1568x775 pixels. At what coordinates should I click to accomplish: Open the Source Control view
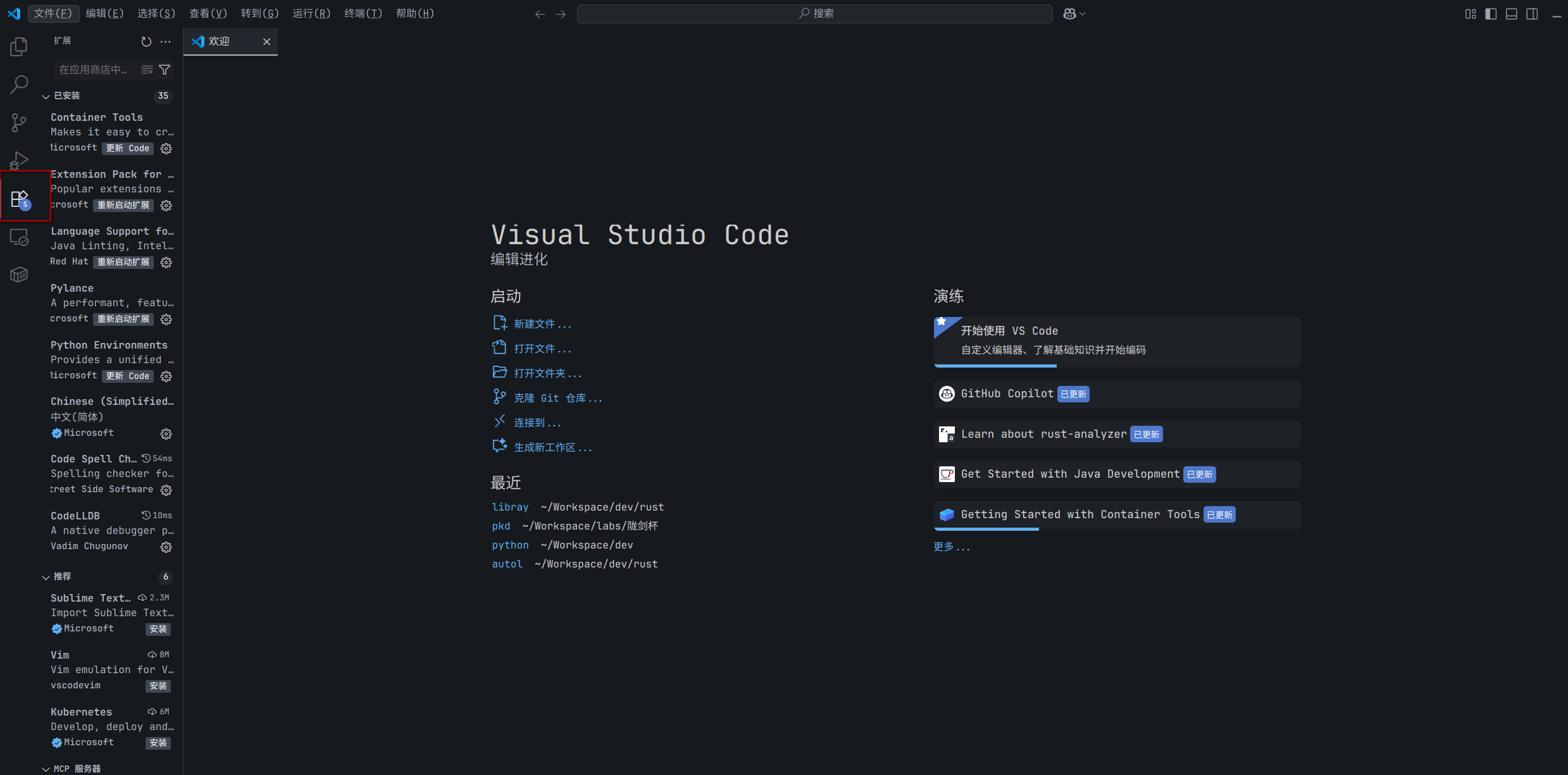click(x=19, y=122)
